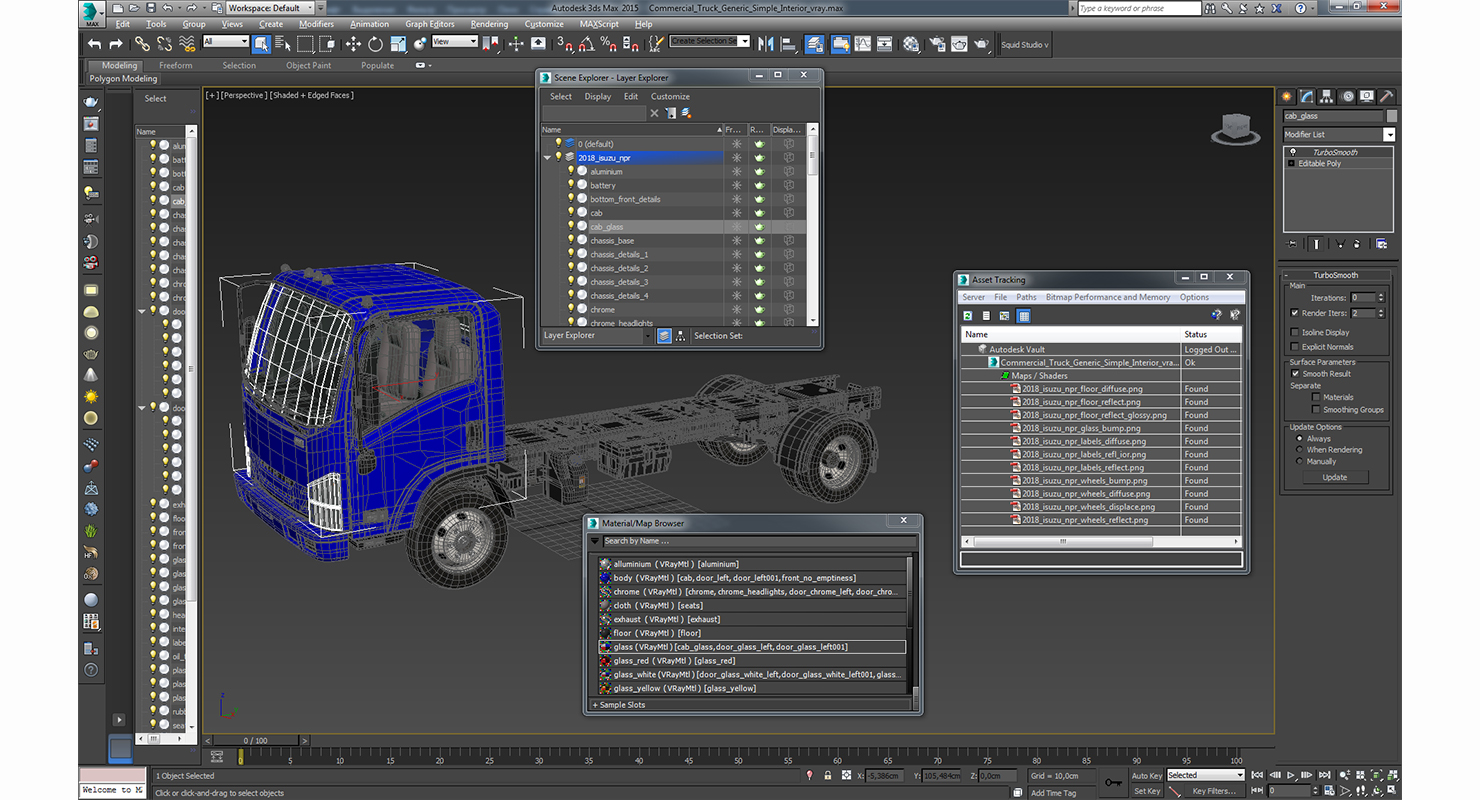1480x800 pixels.
Task: Toggle the 3D Snaps icon
Action: [x=565, y=44]
